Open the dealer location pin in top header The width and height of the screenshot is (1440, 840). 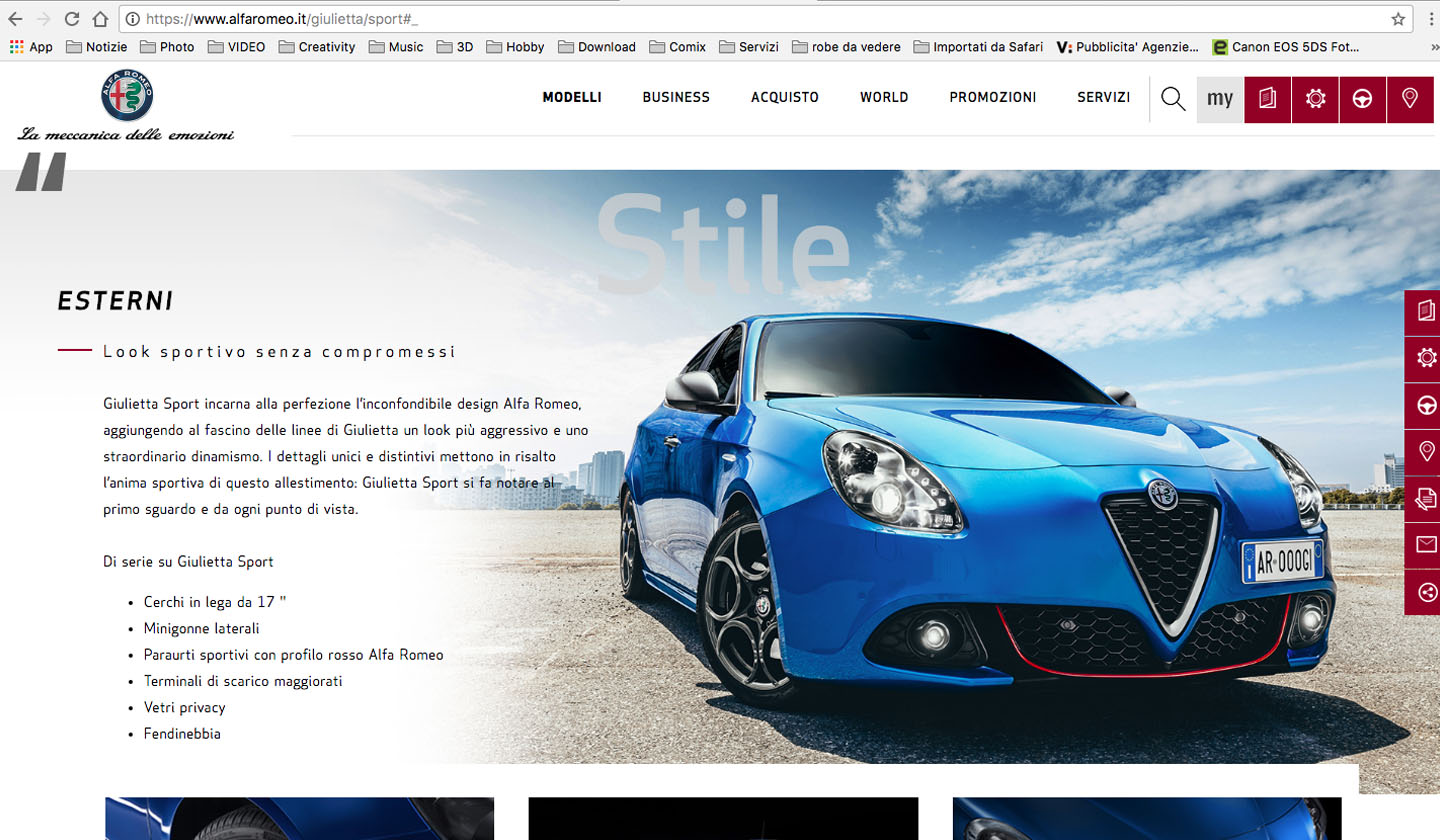pyautogui.click(x=1410, y=98)
